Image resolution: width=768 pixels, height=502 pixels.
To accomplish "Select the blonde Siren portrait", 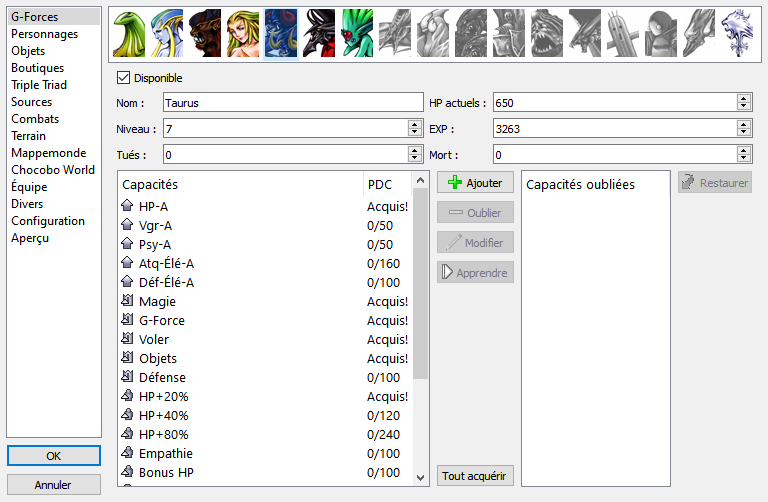I will click(243, 34).
